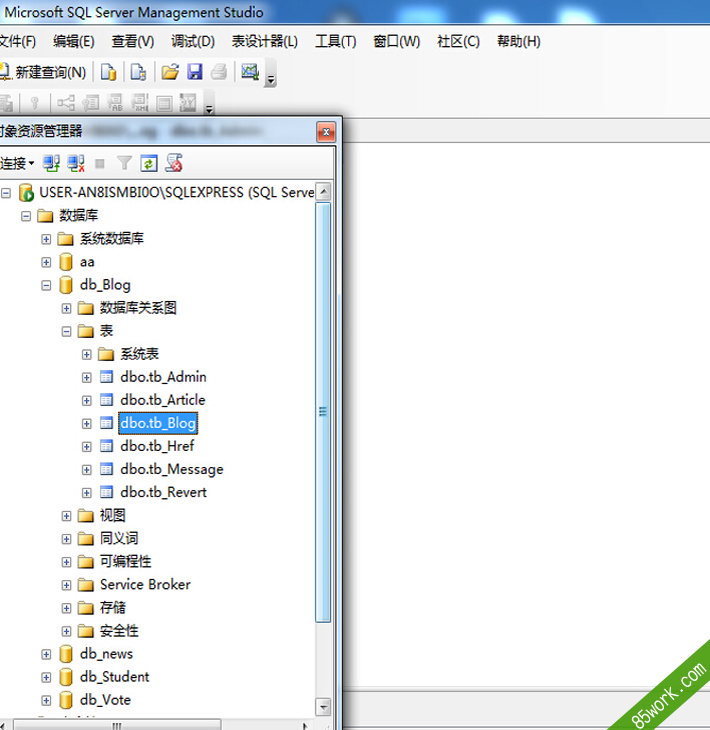This screenshot has height=730, width=710.
Task: Expand the 视图 folder
Action: (x=67, y=516)
